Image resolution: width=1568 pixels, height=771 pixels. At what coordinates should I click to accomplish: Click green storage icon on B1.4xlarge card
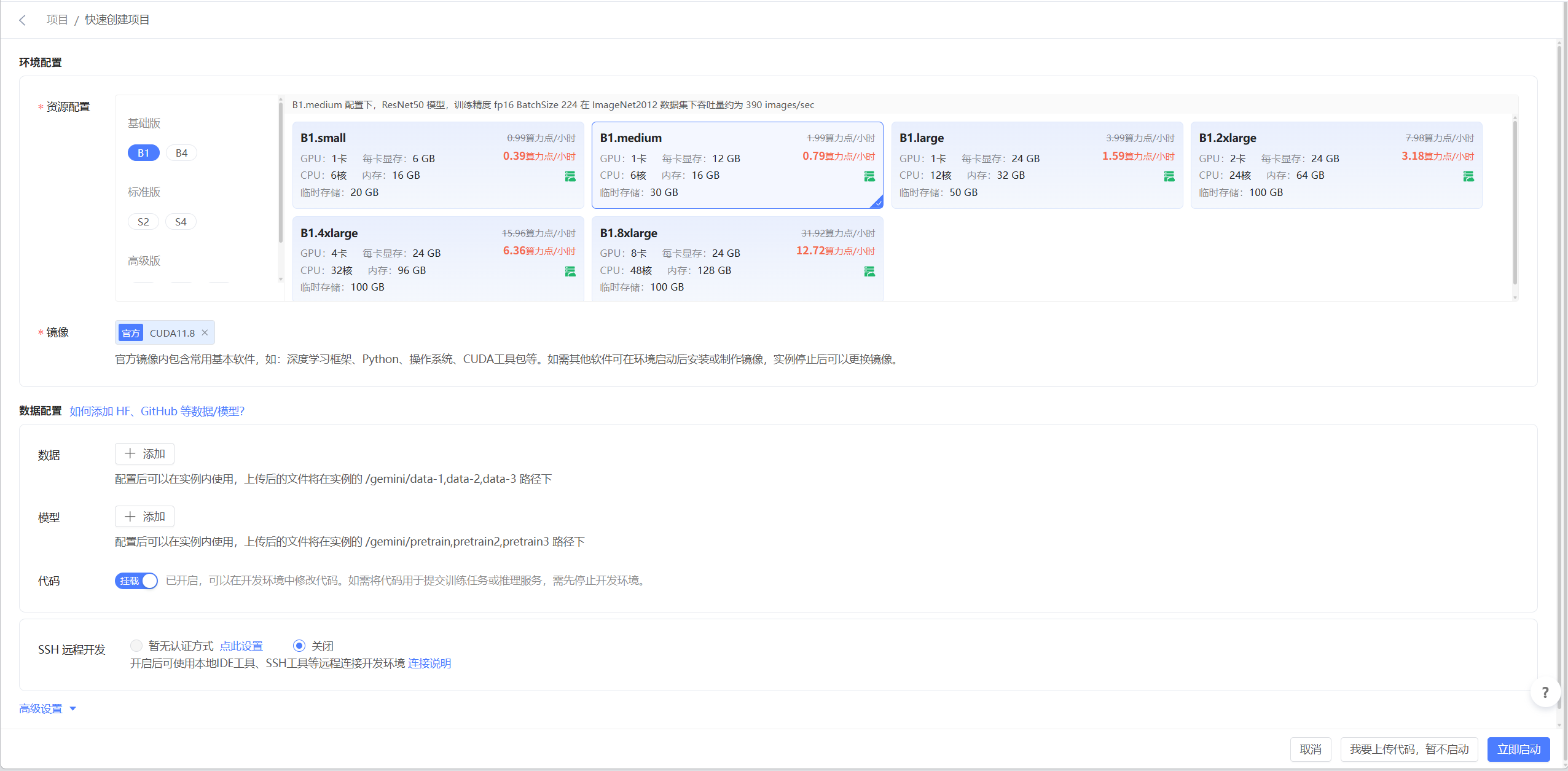click(x=570, y=272)
